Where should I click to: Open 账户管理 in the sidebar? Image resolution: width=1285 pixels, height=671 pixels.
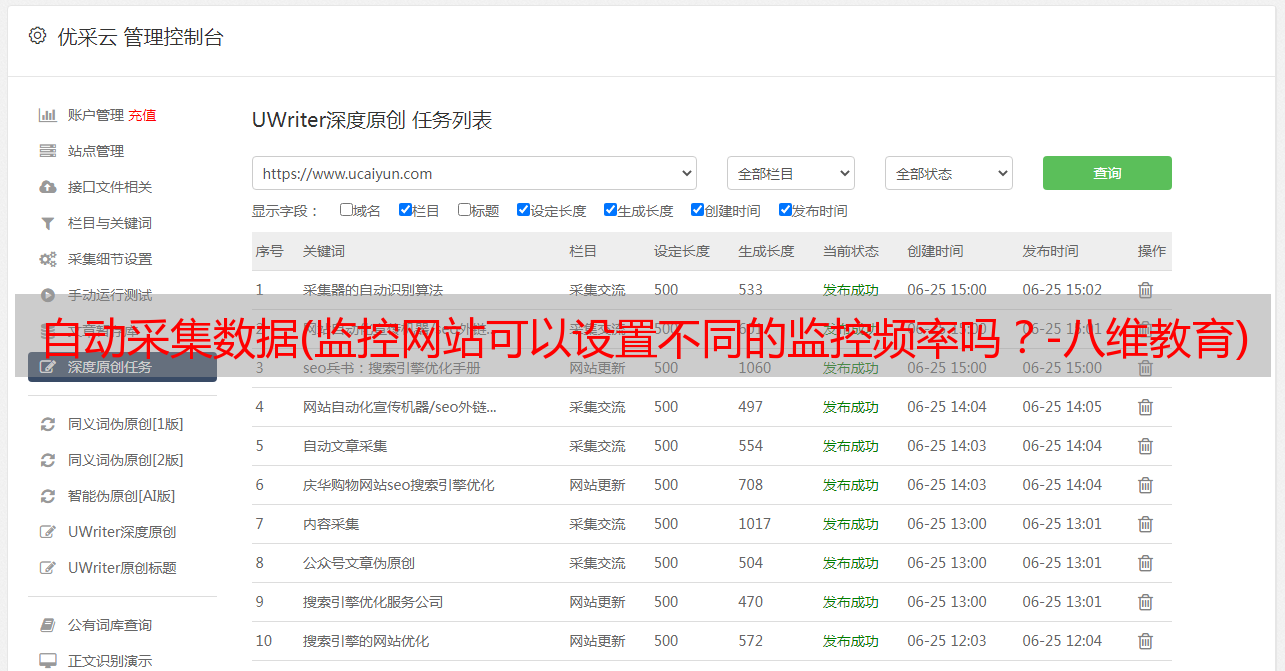coord(96,115)
